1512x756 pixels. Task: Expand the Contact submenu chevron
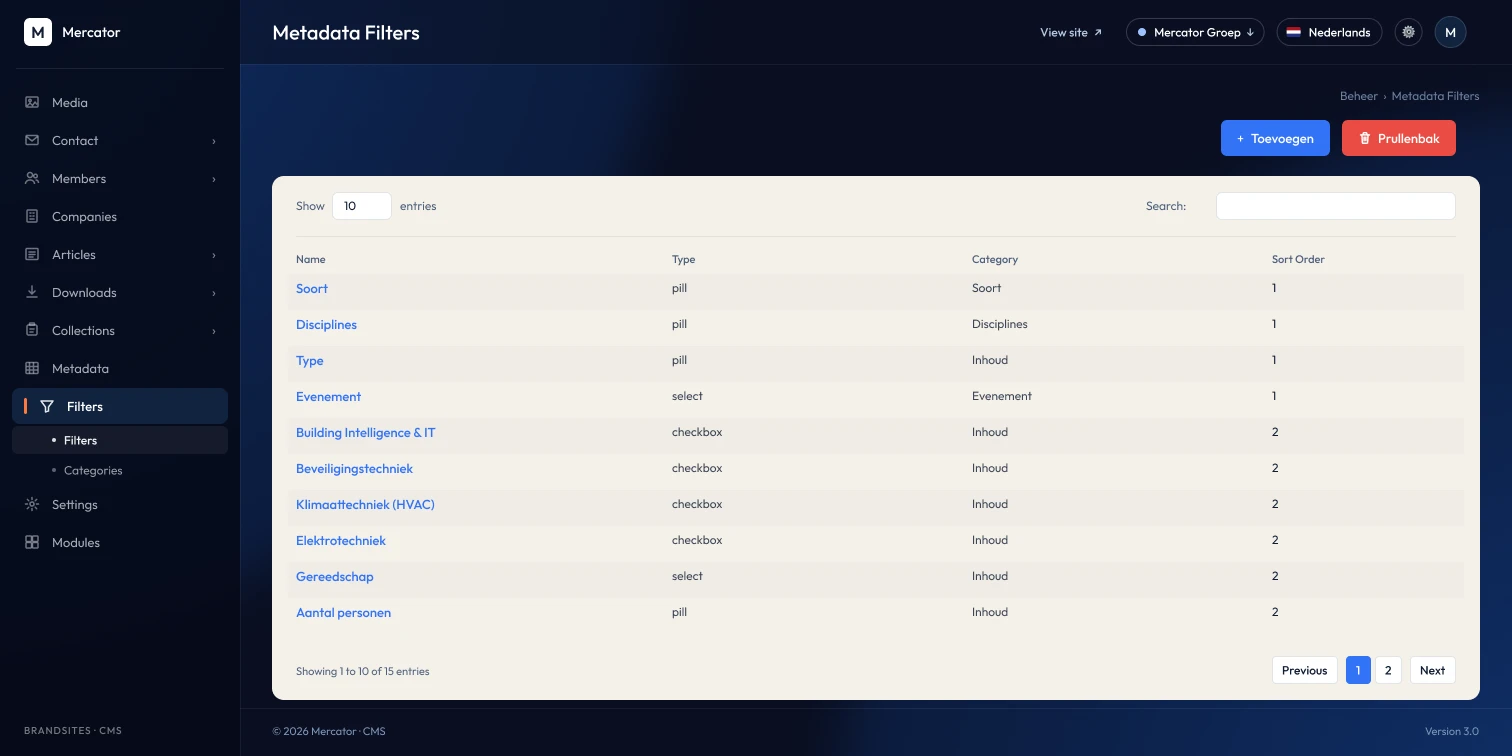pyautogui.click(x=214, y=141)
